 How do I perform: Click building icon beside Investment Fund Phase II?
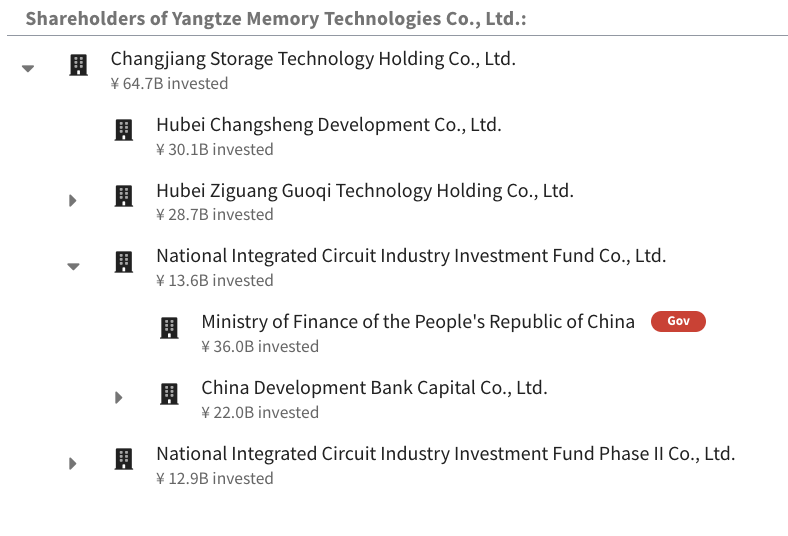click(124, 460)
